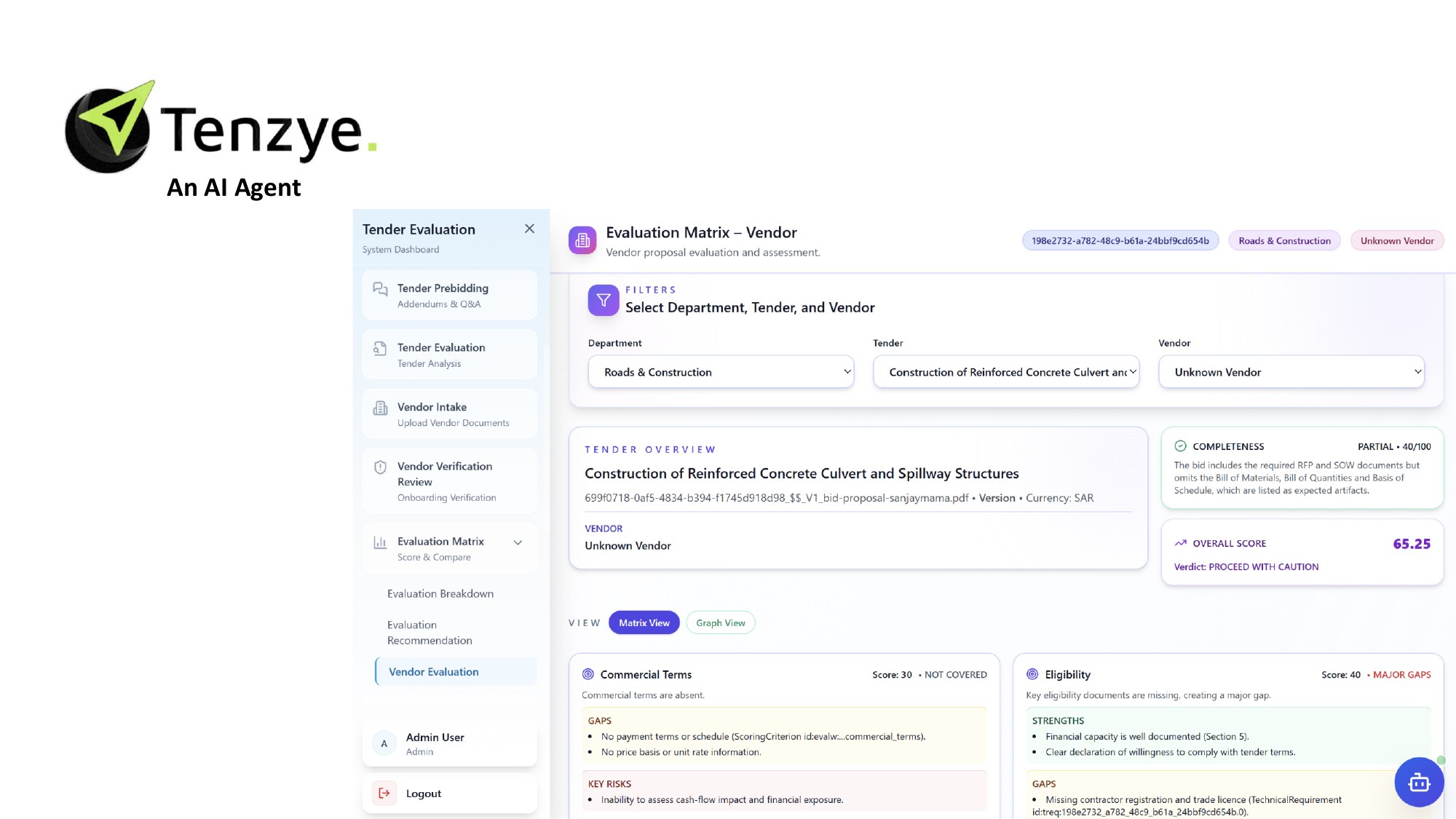
Task: Click Unknown Vendor name under VENDOR label
Action: point(628,545)
